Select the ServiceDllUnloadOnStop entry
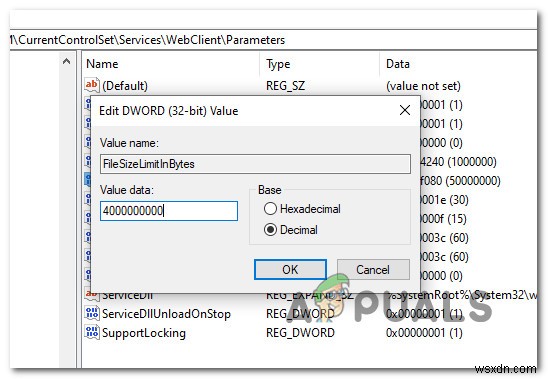The height and width of the screenshot is (379, 548). tap(166, 314)
